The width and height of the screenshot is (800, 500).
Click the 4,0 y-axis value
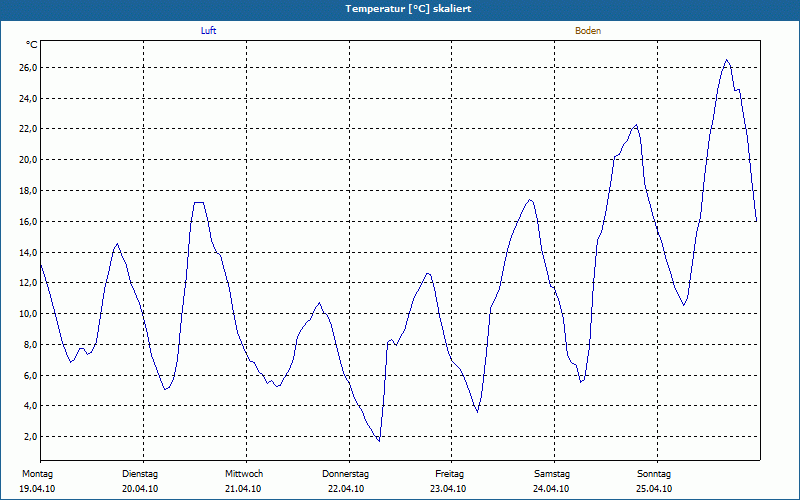point(31,406)
